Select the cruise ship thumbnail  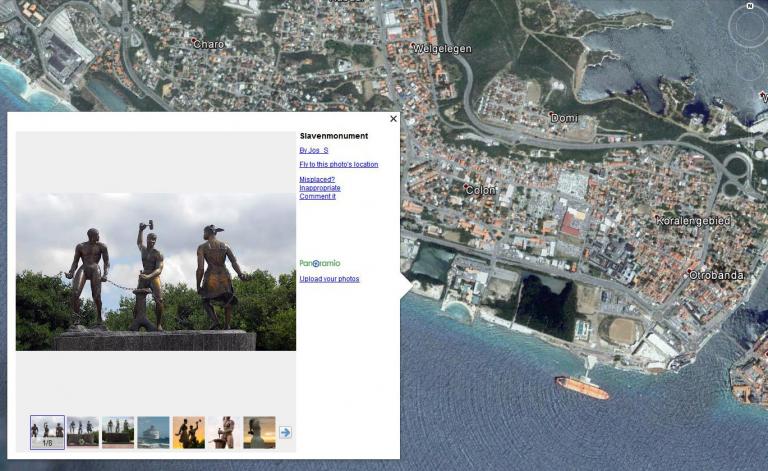pyautogui.click(x=153, y=432)
